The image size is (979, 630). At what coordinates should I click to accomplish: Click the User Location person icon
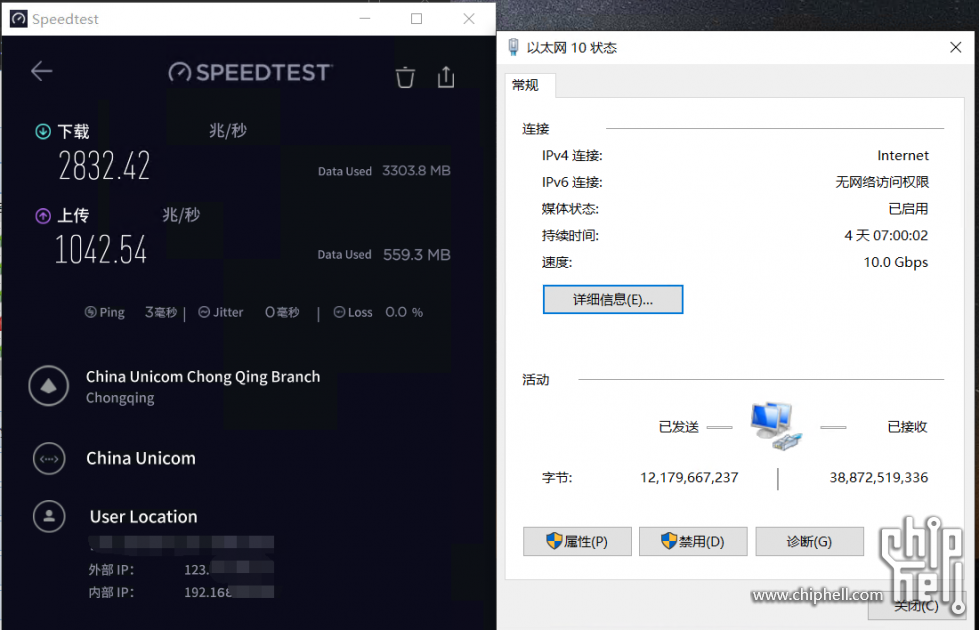(49, 516)
